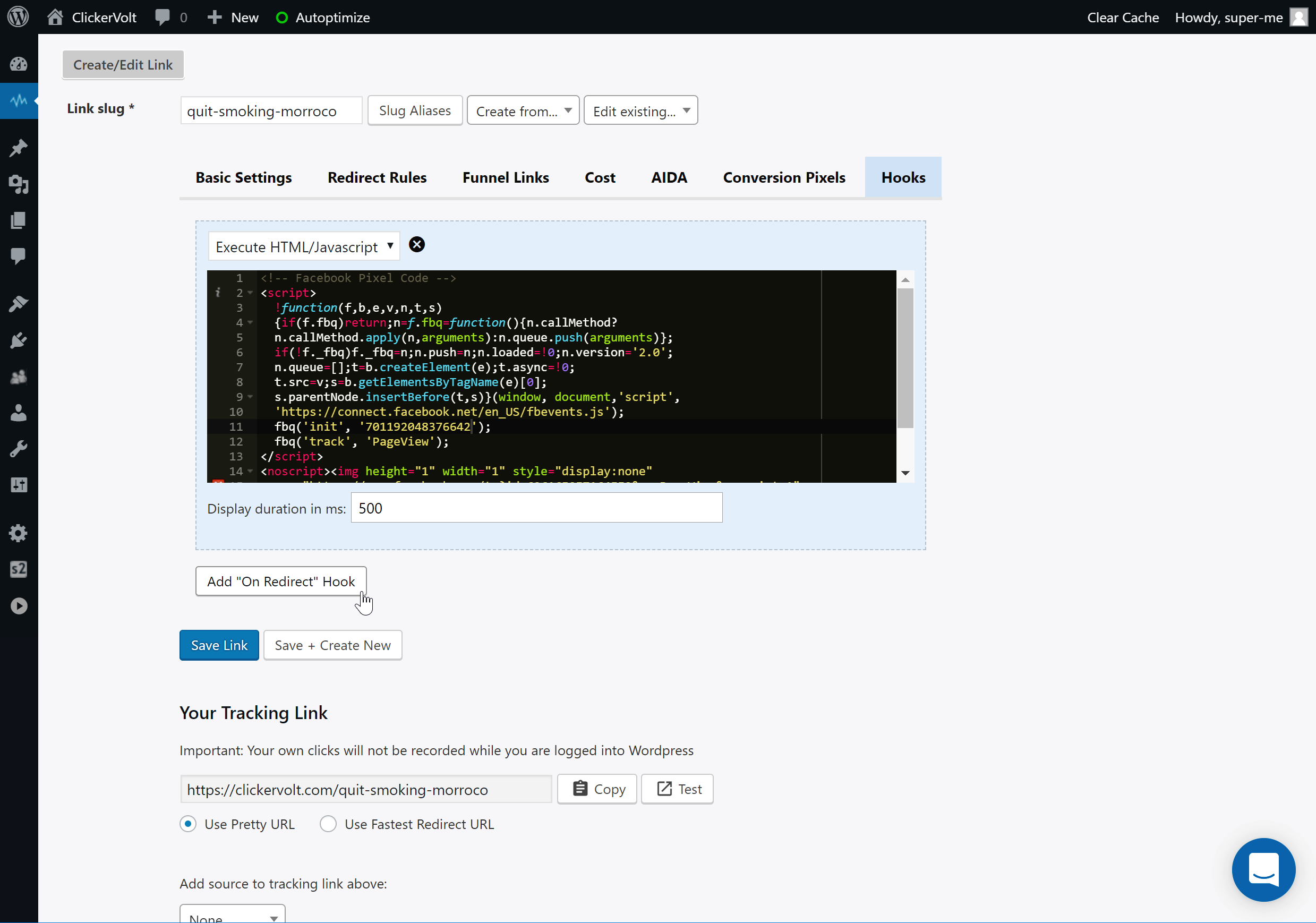Click the code editor scroll down arrow
The height and width of the screenshot is (923, 1316).
click(x=905, y=473)
